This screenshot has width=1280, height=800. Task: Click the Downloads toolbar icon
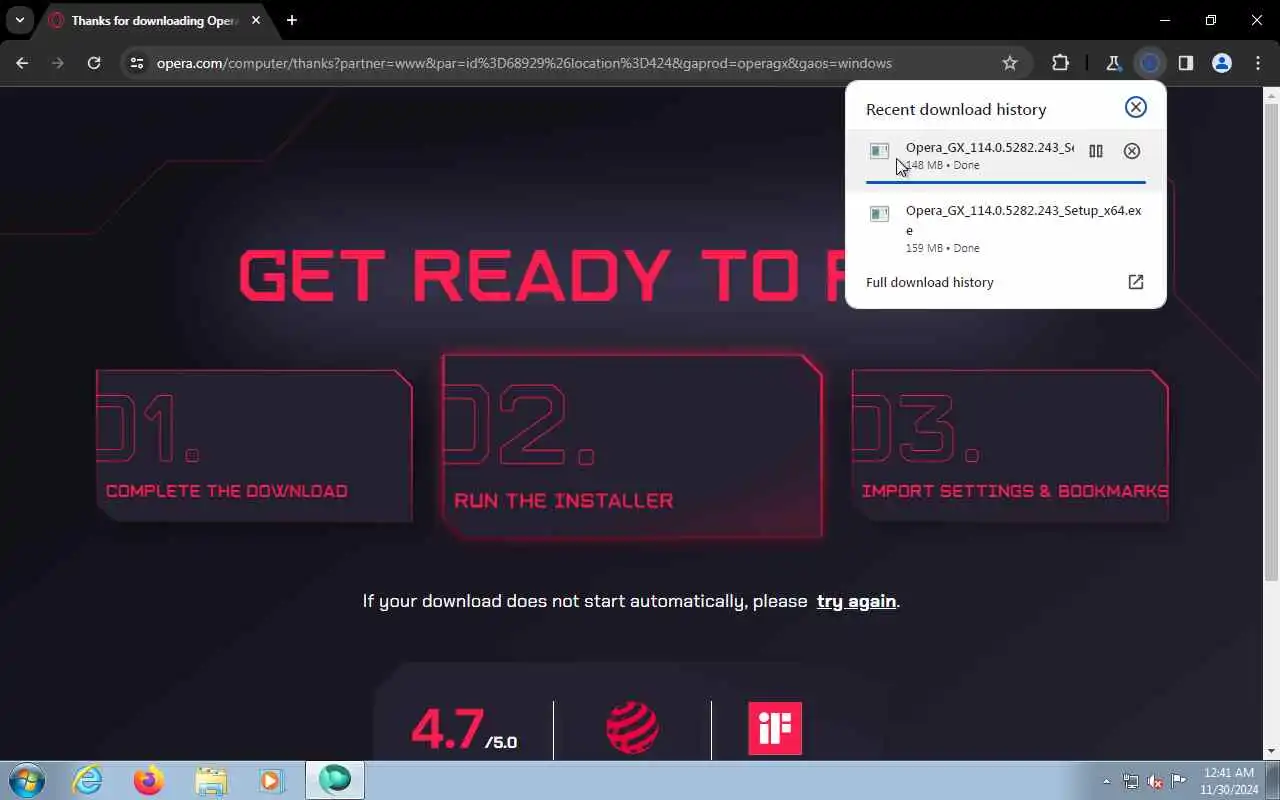[1149, 63]
